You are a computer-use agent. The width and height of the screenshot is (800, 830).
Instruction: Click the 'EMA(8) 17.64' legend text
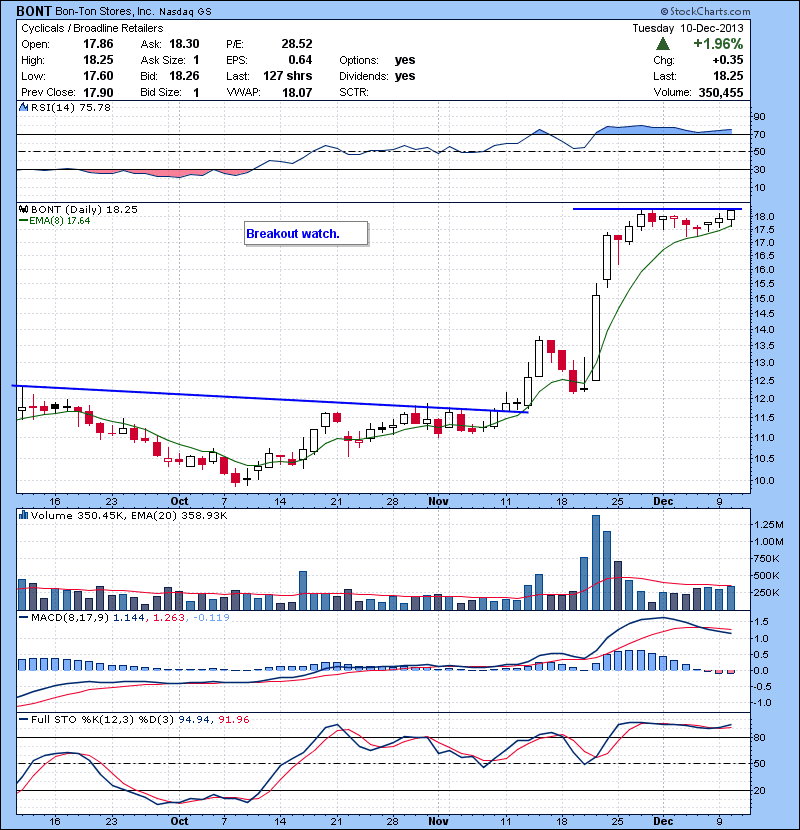point(59,221)
